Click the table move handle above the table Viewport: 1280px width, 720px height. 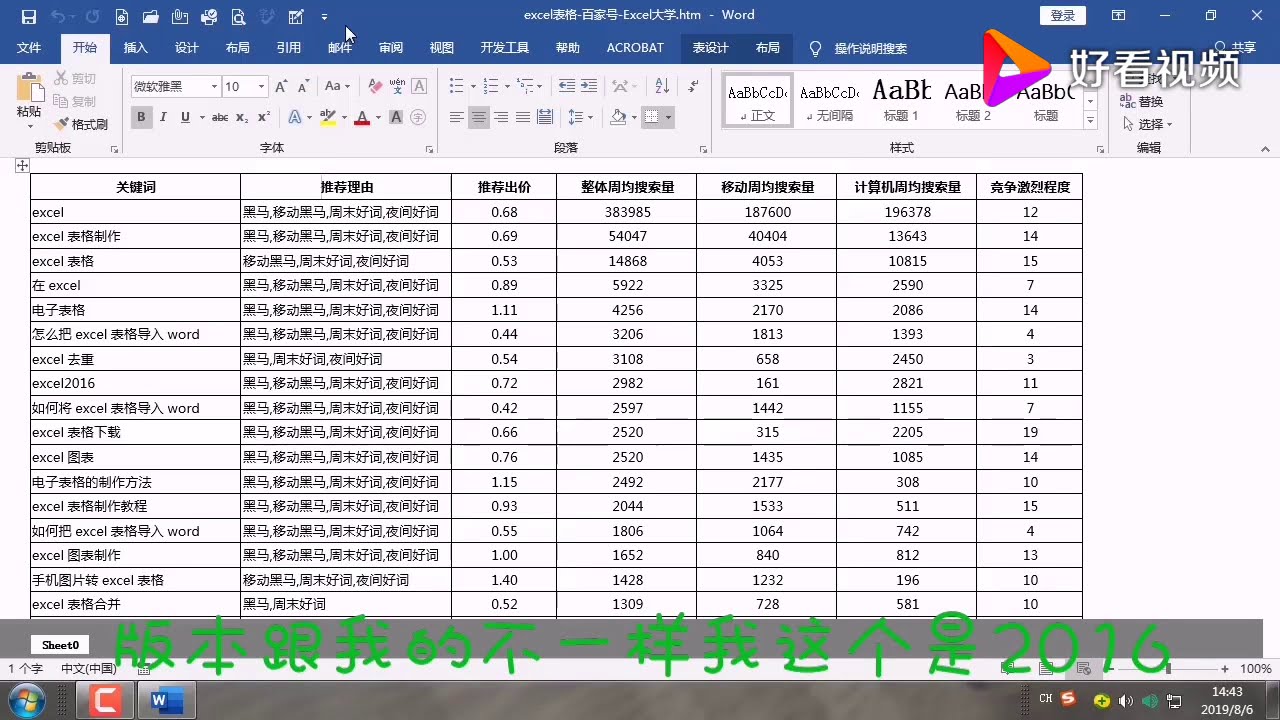(x=22, y=165)
